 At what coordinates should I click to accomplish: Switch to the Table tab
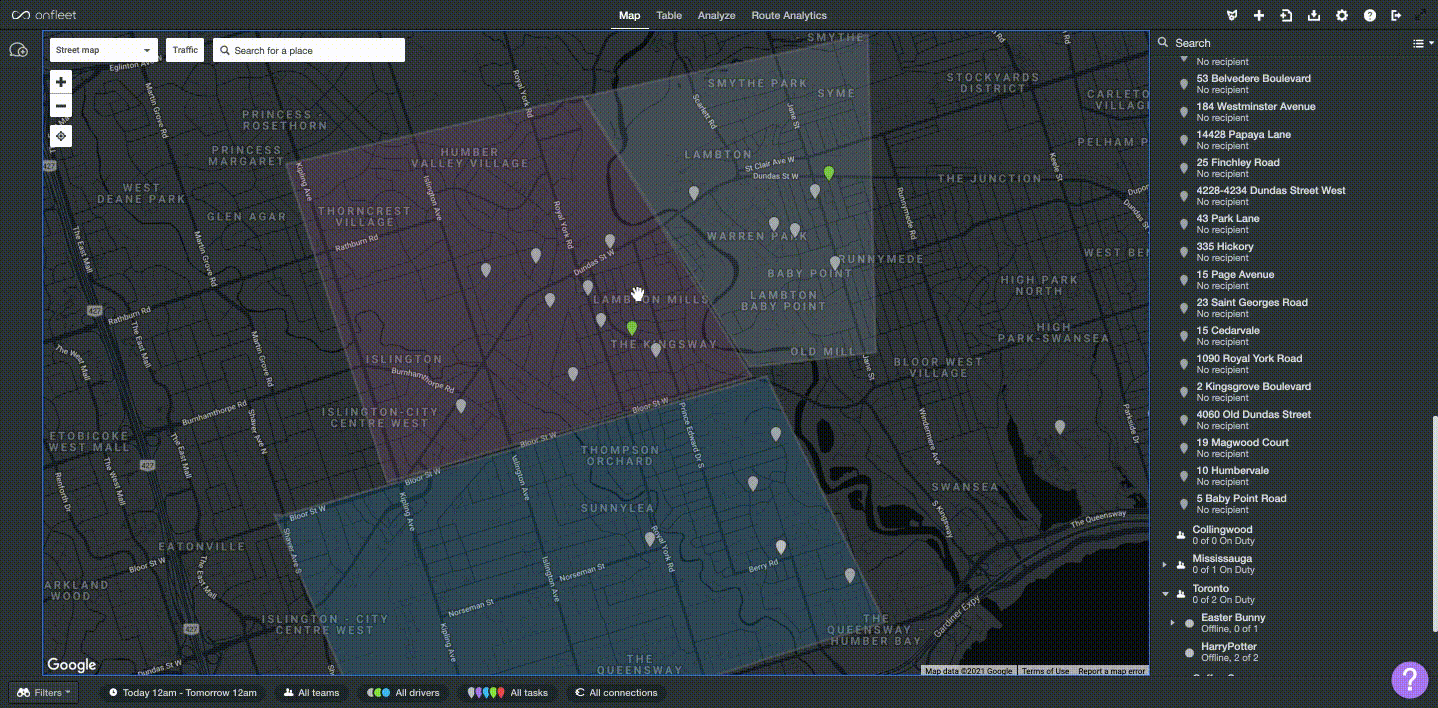tap(669, 16)
